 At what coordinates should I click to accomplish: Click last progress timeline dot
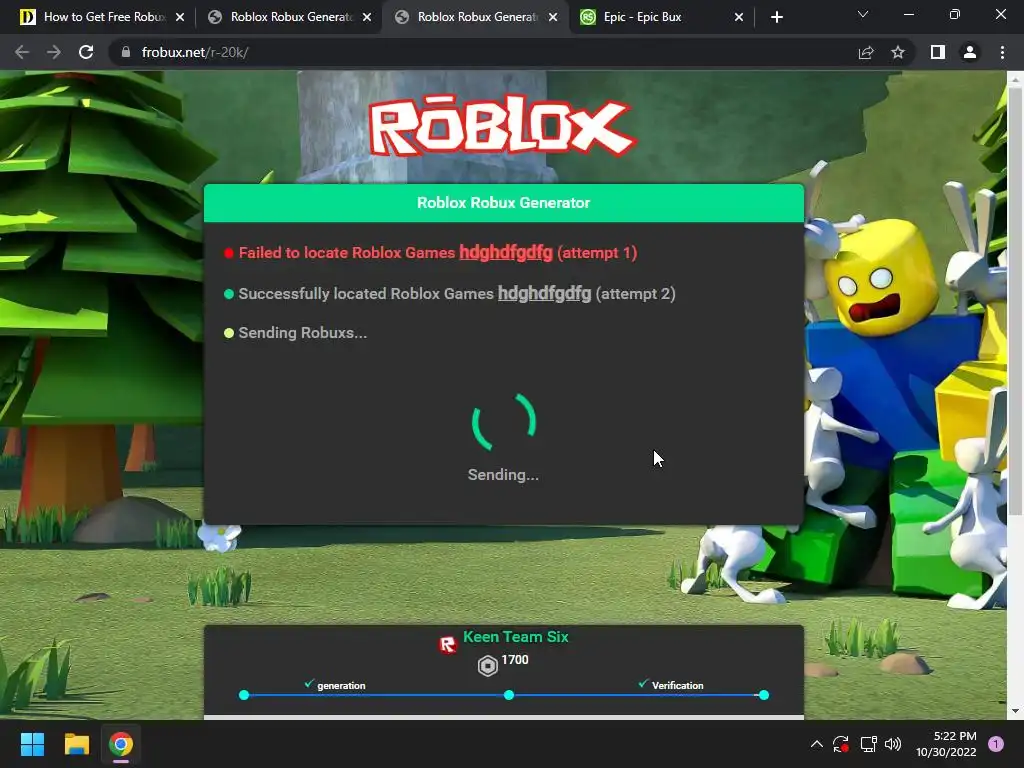(764, 695)
